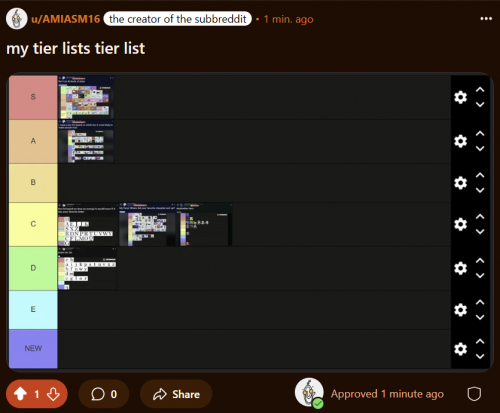Open settings gear for NEW tier row
The image size is (500, 413).
pyautogui.click(x=461, y=349)
